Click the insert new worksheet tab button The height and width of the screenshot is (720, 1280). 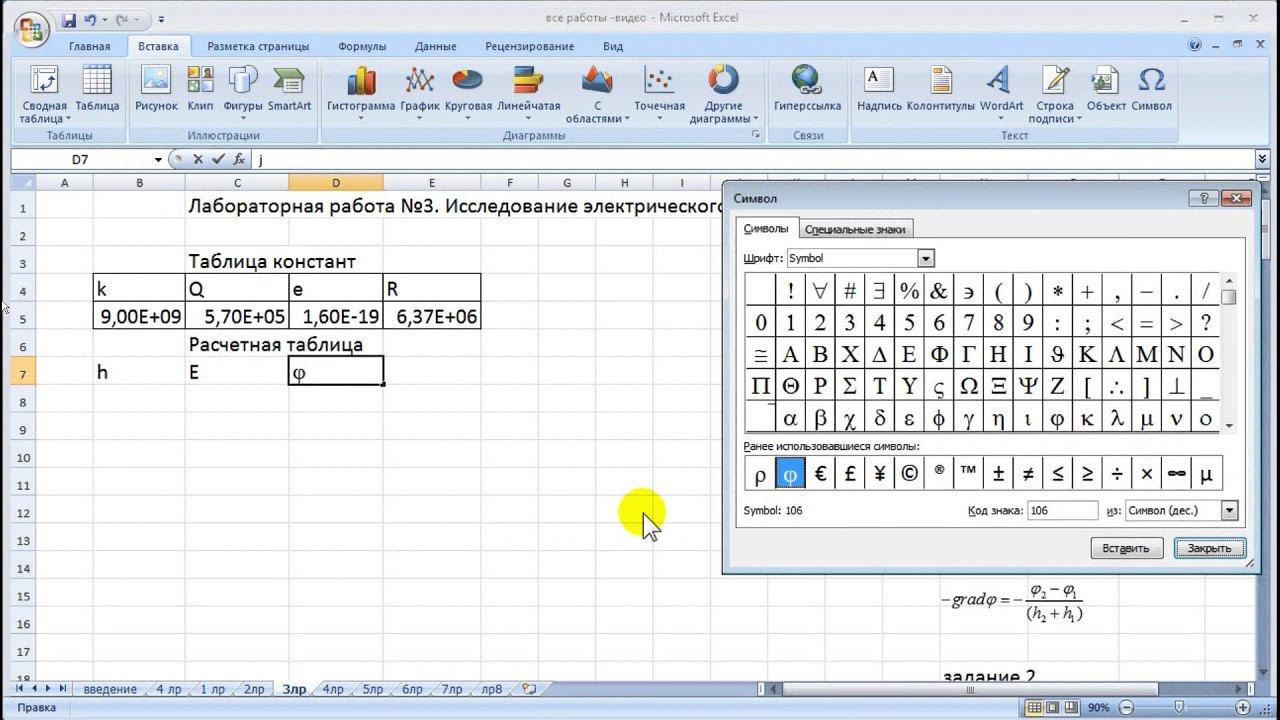(529, 689)
